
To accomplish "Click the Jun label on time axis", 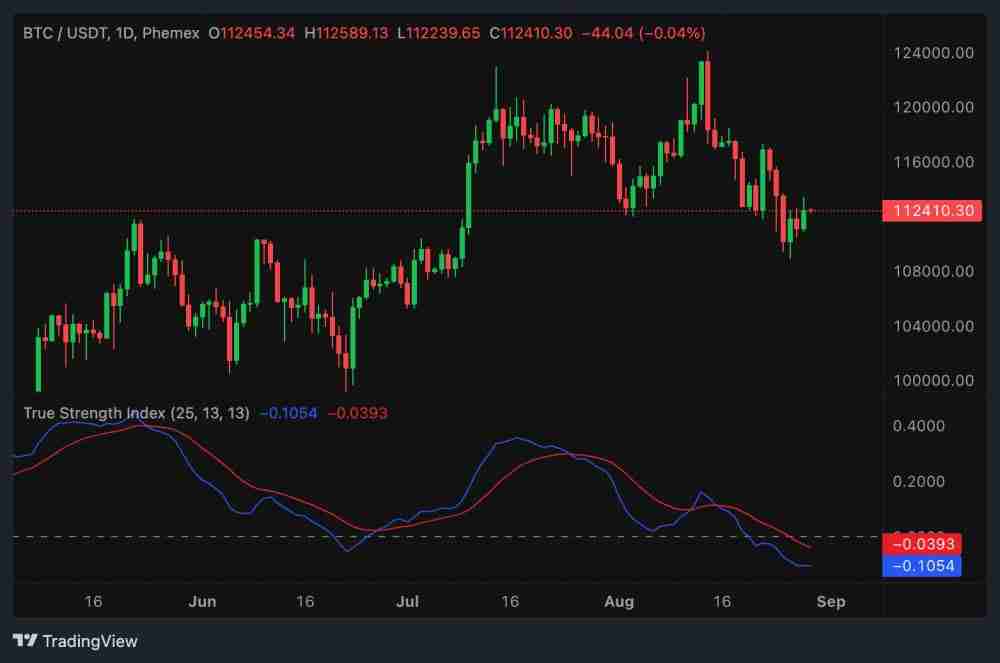I will 202,602.
